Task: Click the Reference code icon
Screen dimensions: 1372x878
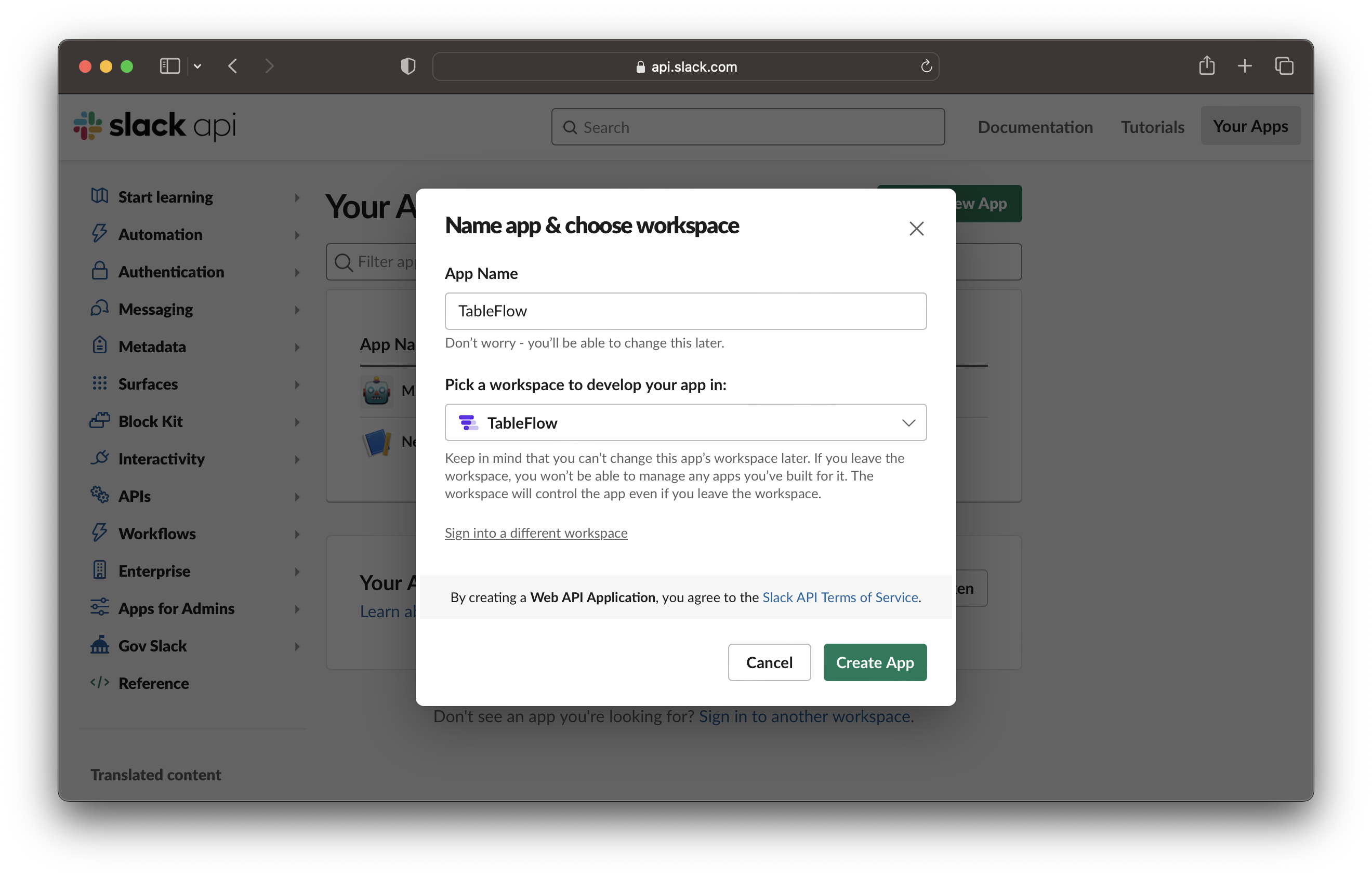Action: coord(100,683)
